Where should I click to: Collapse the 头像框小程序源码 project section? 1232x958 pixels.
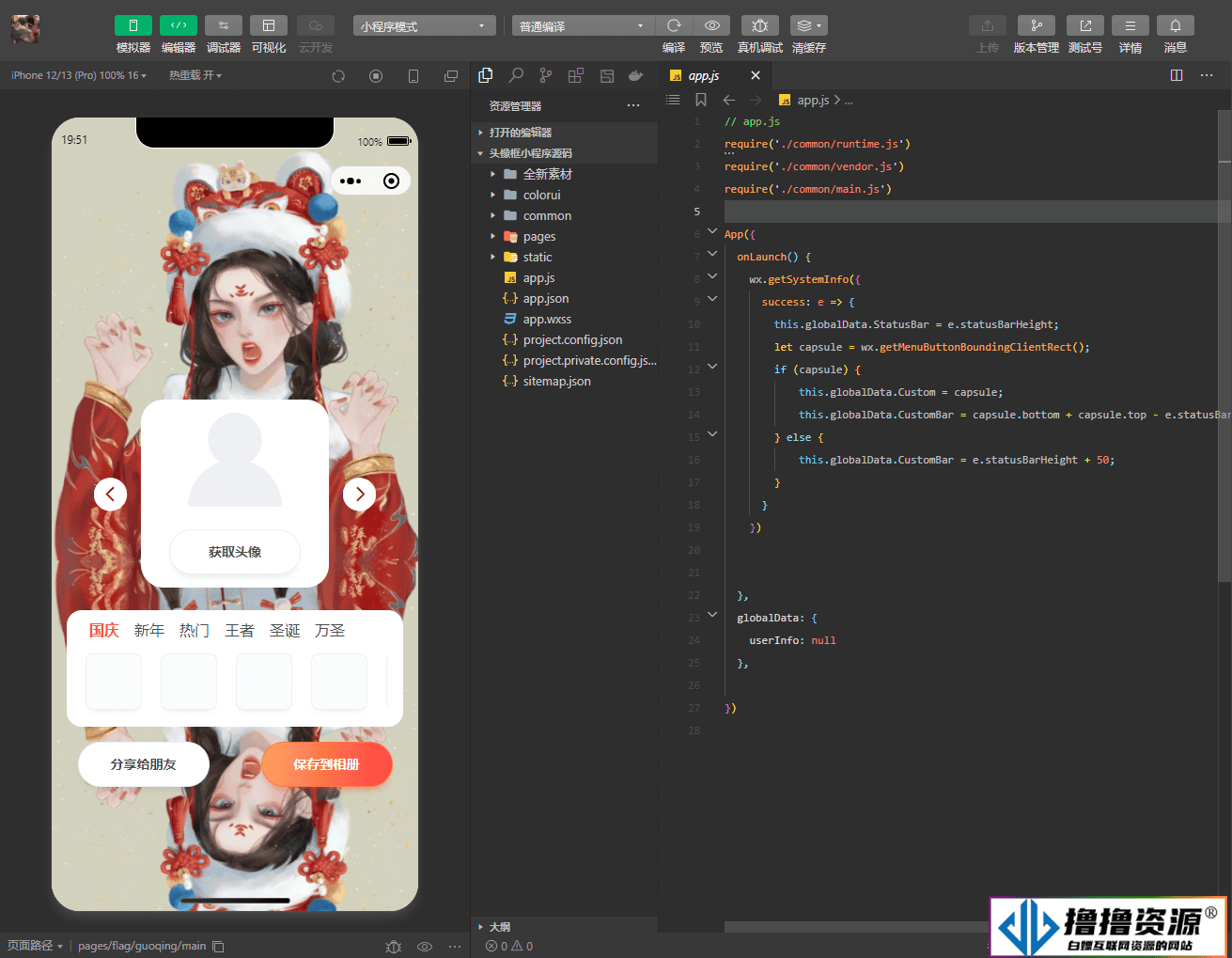pos(564,153)
